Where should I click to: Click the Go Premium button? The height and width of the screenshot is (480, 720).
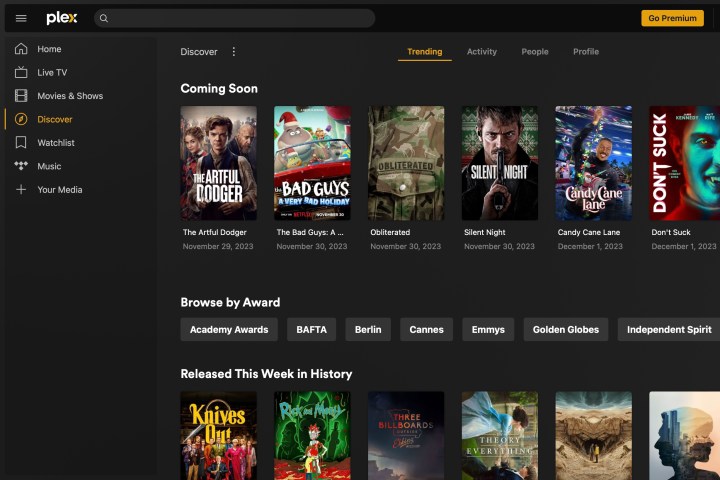pyautogui.click(x=672, y=18)
